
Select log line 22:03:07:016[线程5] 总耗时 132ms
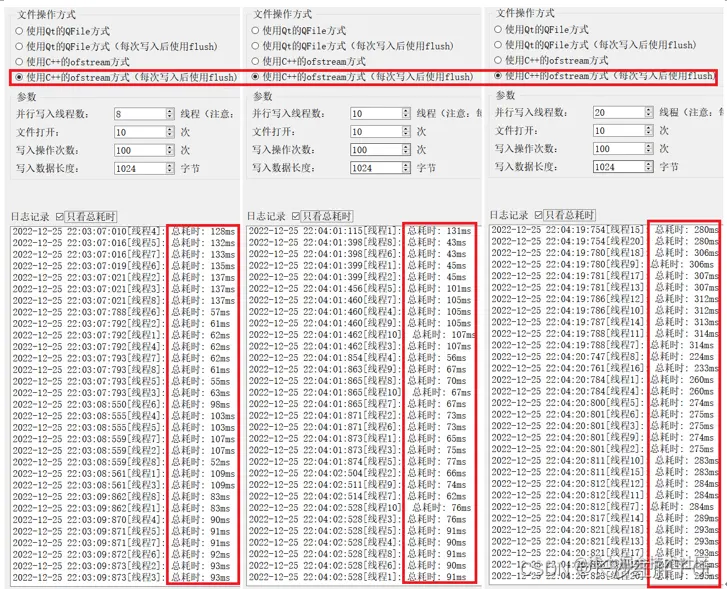[124, 243]
